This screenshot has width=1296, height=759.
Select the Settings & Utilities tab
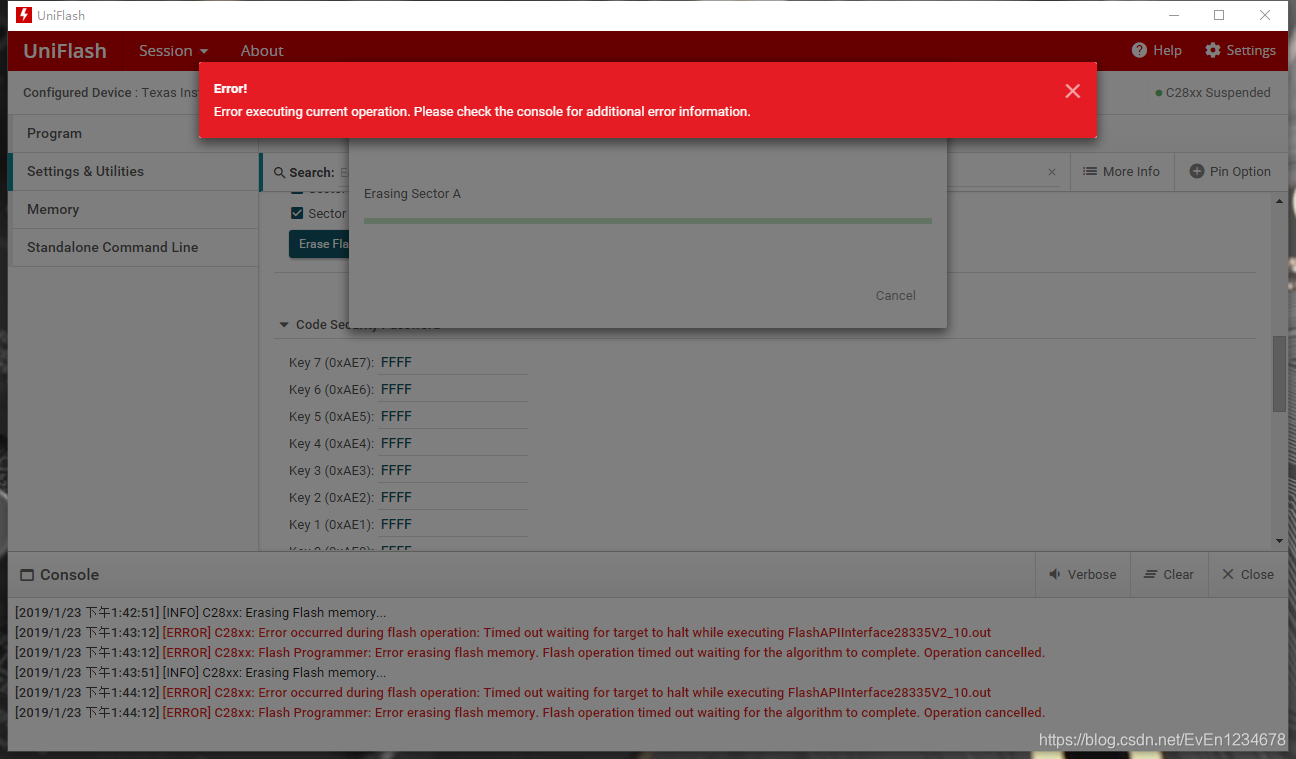pyautogui.click(x=133, y=171)
